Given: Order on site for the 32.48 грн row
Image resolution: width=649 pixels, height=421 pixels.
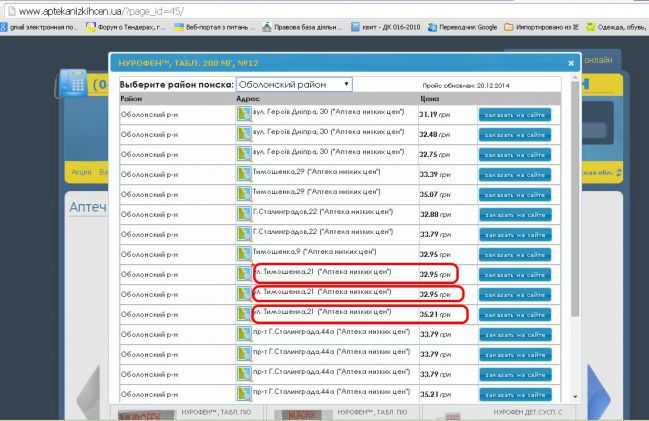Looking at the screenshot, I should coord(515,135).
